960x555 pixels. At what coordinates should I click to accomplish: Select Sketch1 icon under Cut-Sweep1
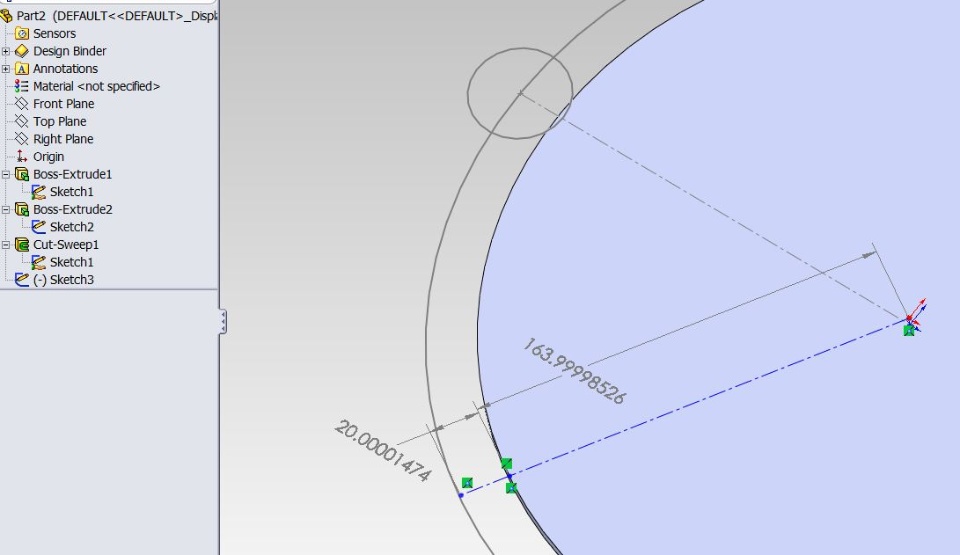pos(39,262)
